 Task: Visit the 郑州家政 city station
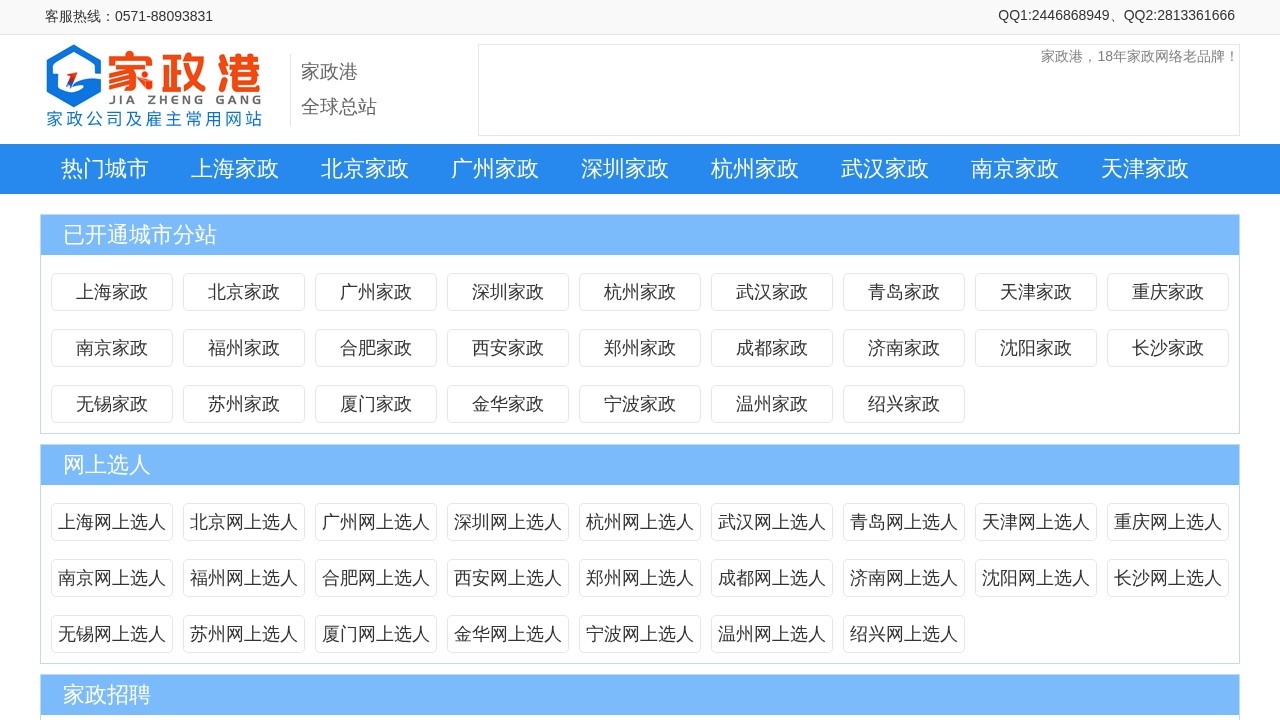640,348
